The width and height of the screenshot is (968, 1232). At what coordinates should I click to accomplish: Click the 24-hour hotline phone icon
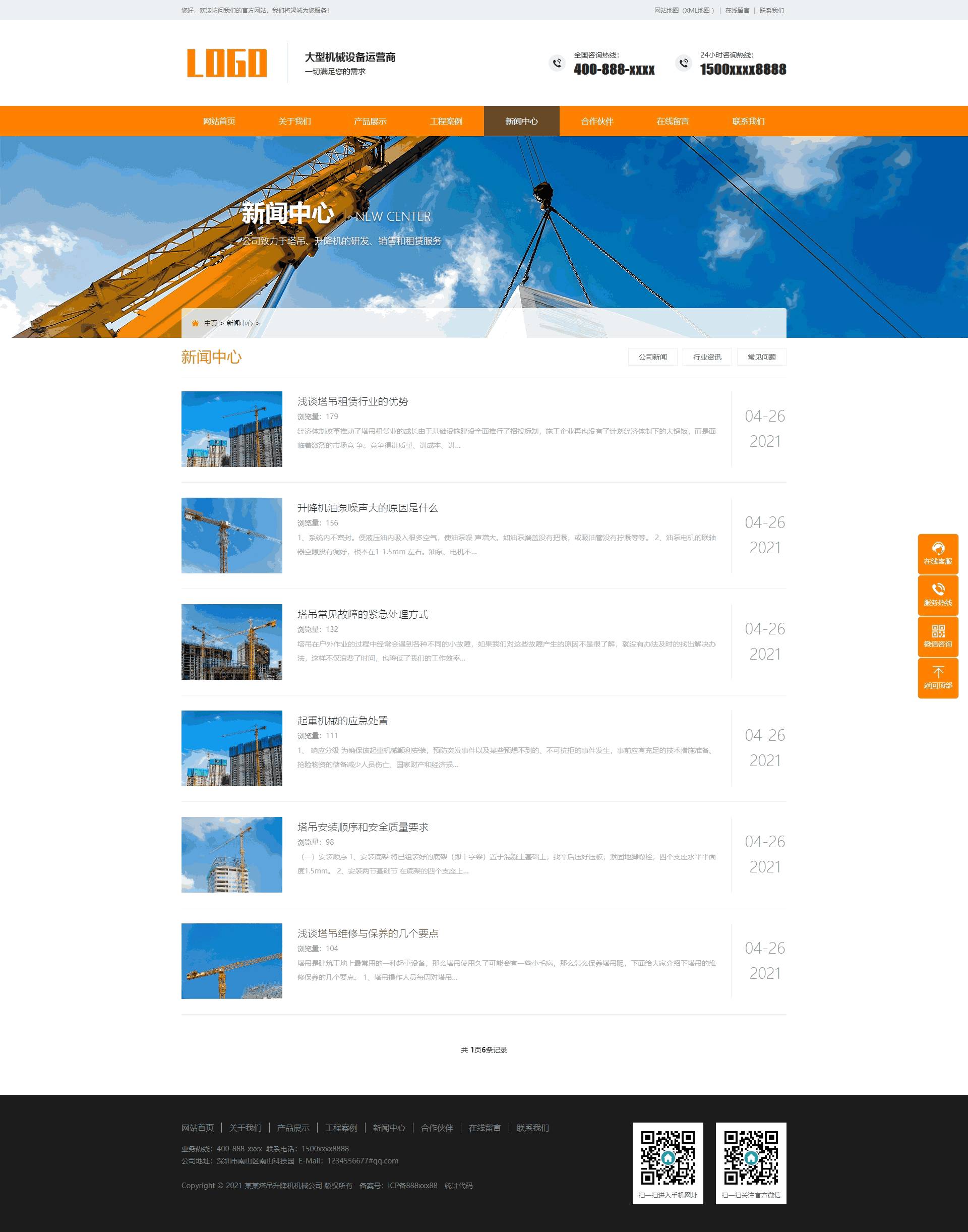click(684, 63)
